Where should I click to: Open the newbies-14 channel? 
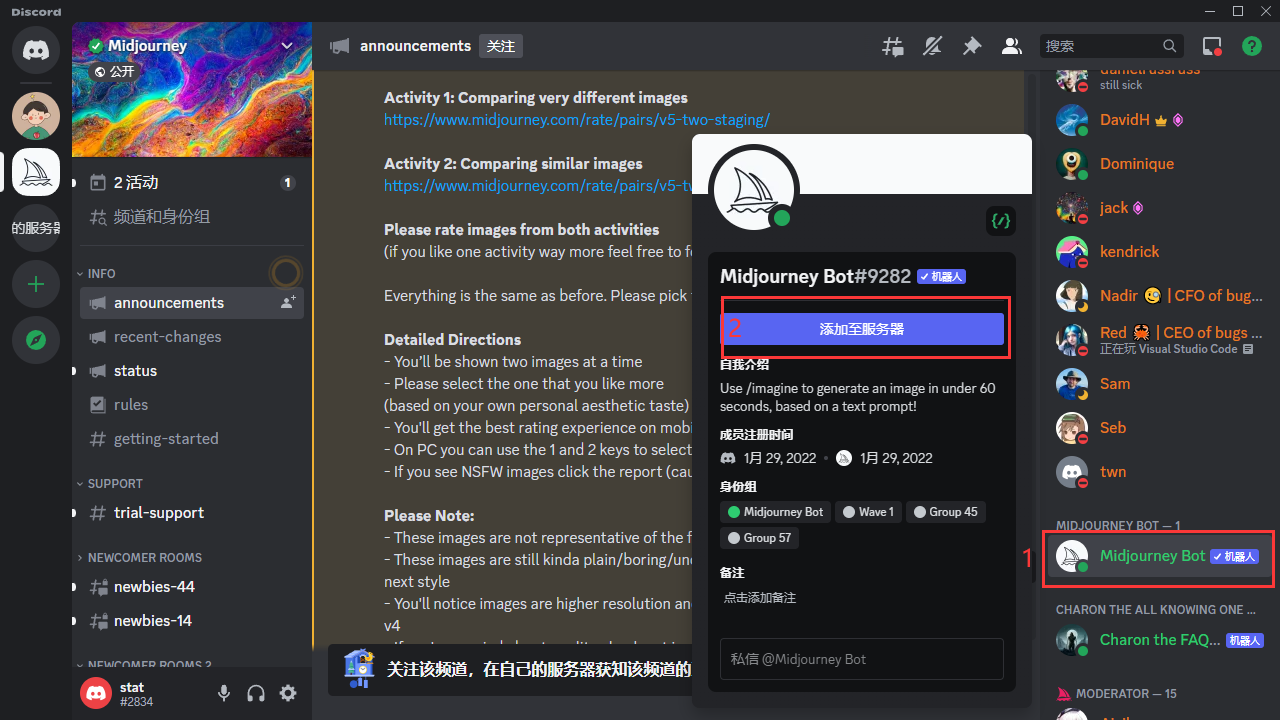pos(192,620)
